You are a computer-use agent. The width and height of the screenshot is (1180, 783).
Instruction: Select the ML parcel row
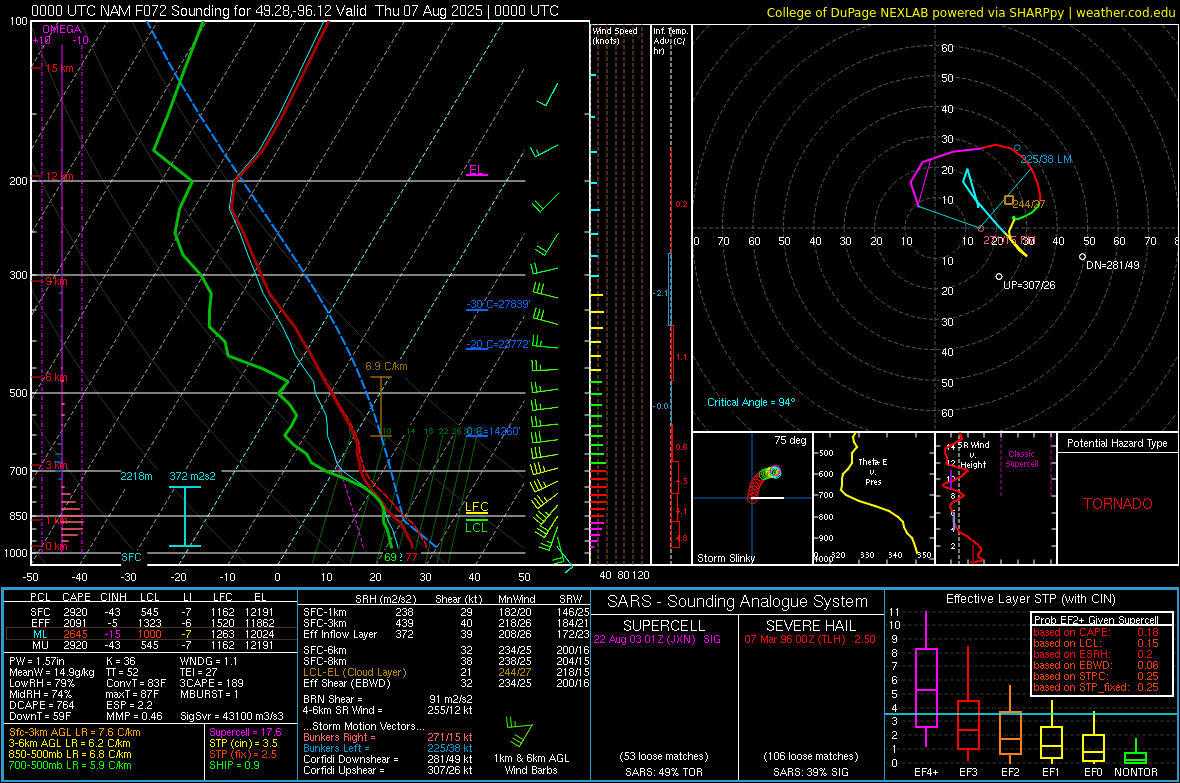pos(150,634)
